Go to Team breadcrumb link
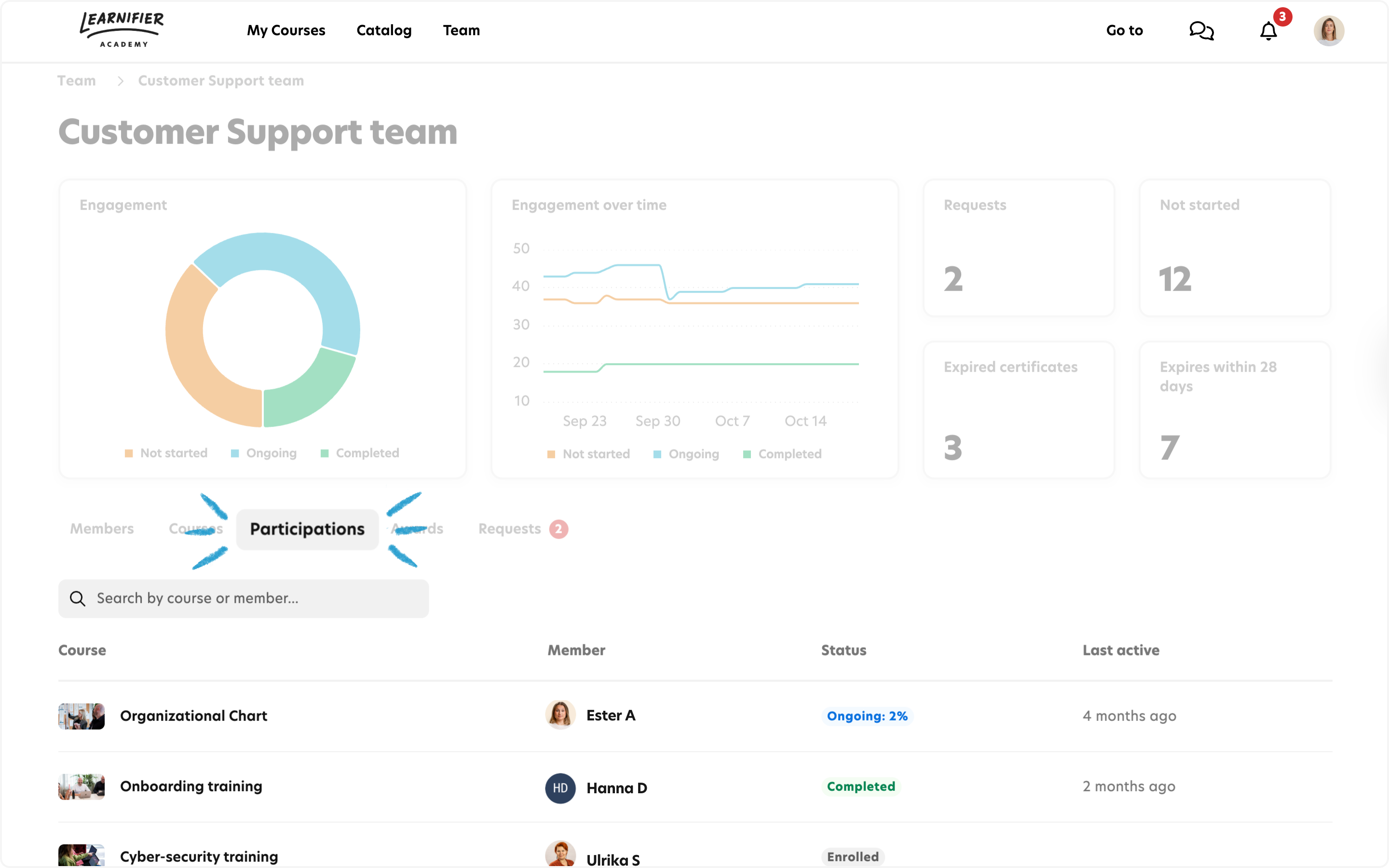The height and width of the screenshot is (868, 1389). pyautogui.click(x=76, y=81)
